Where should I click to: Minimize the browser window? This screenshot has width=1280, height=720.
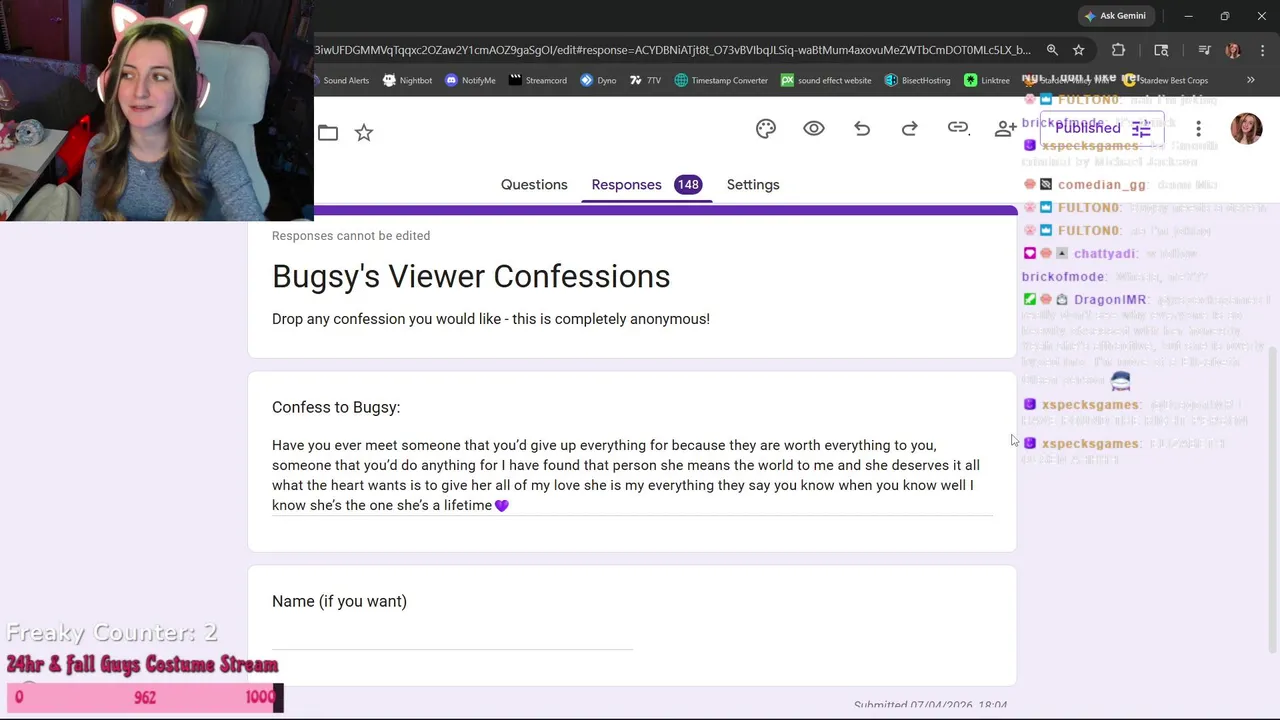click(1188, 16)
